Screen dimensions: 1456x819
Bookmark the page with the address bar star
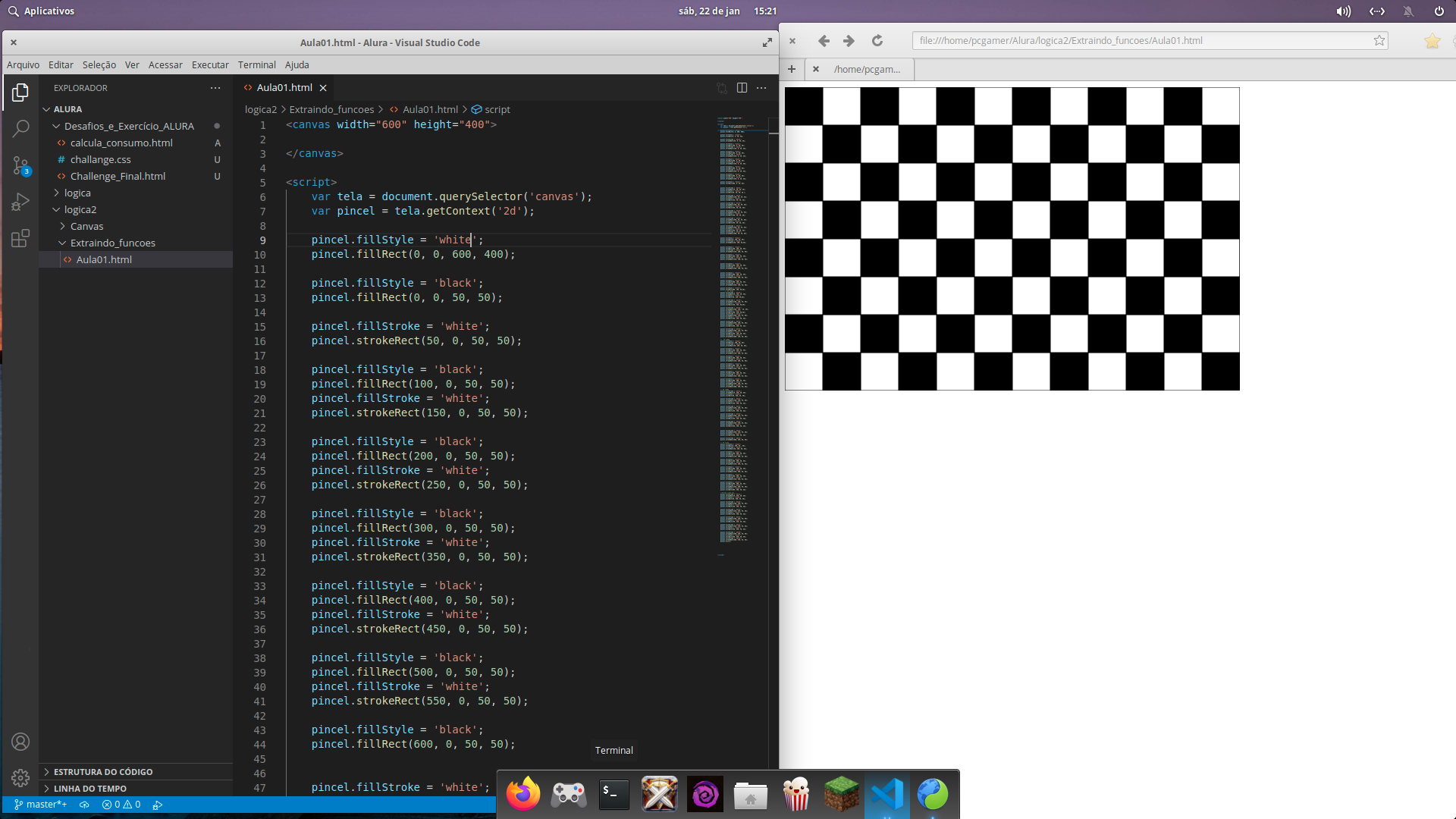pyautogui.click(x=1379, y=41)
